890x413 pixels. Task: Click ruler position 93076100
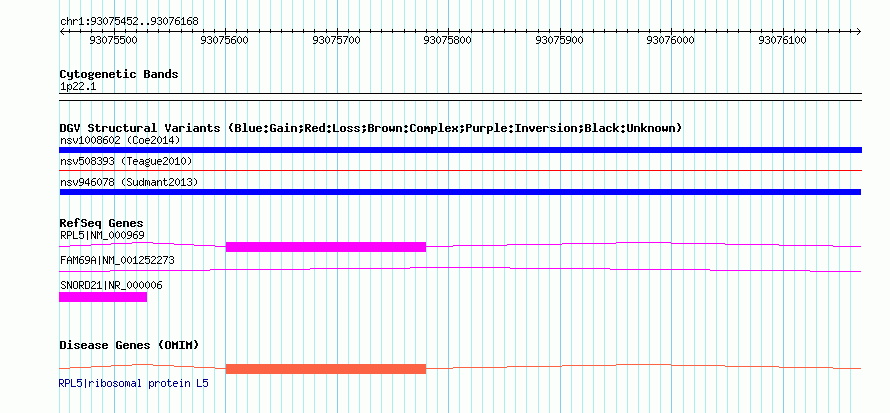783,40
